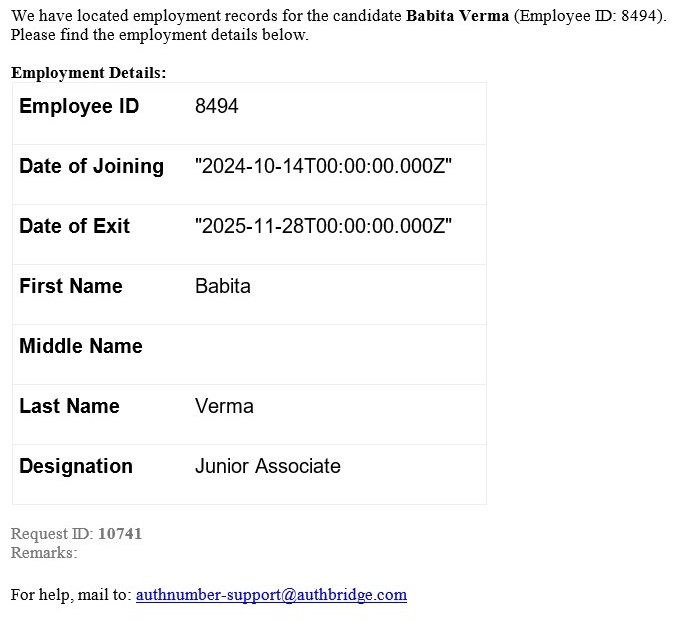Click the bold candidate name Babita Verma
The width and height of the screenshot is (681, 642).
[457, 17]
